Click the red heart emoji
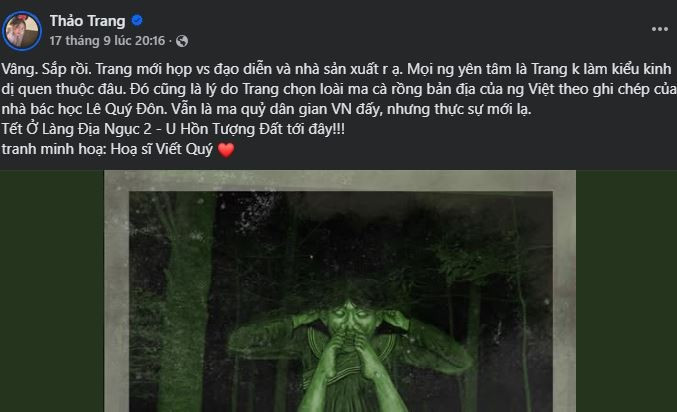The width and height of the screenshot is (677, 412). tap(226, 149)
